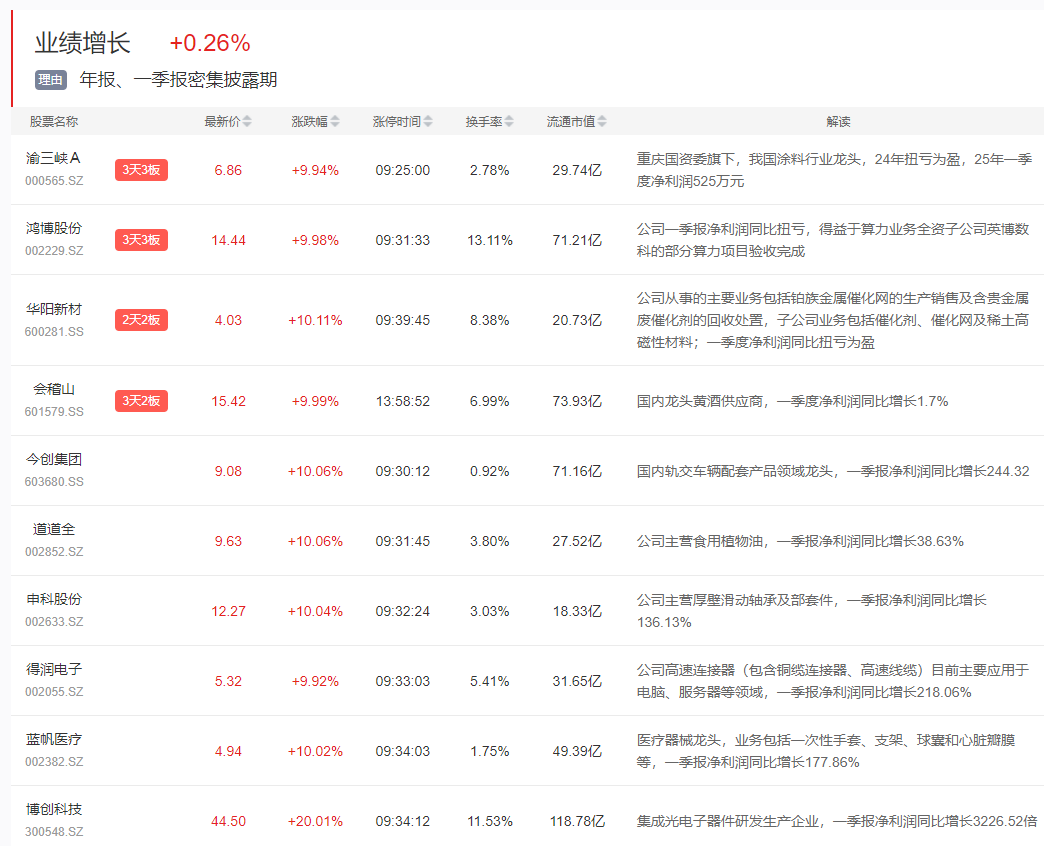Open 鸿博股份 stock detail

point(54,229)
